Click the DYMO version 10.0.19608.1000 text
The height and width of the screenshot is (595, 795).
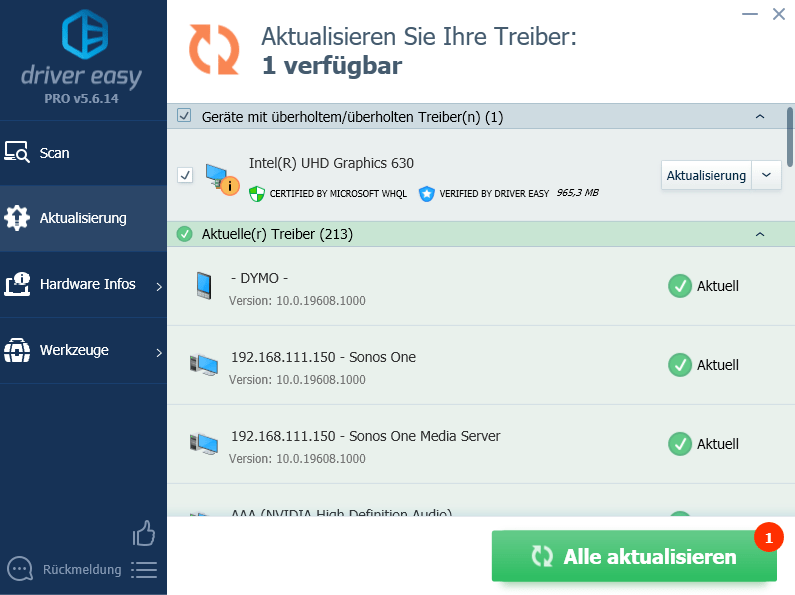(x=297, y=301)
